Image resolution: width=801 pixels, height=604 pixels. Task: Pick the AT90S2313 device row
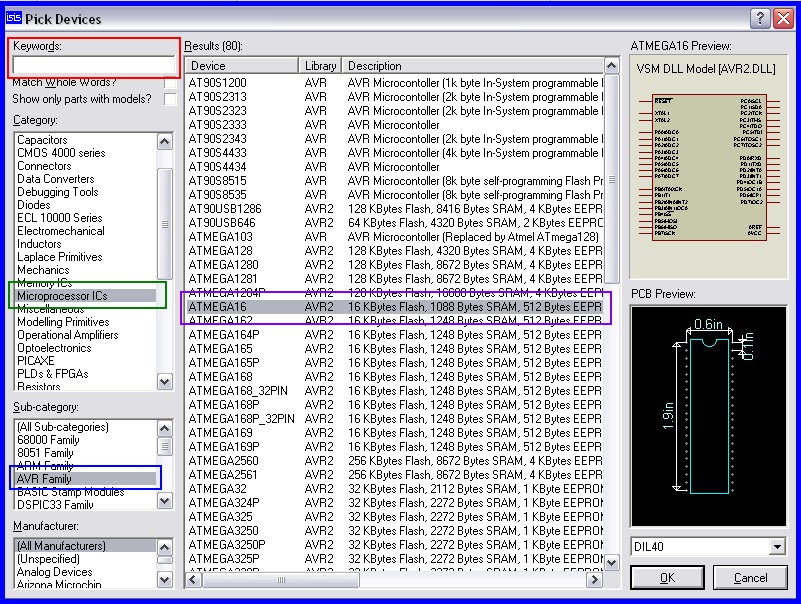pyautogui.click(x=395, y=97)
